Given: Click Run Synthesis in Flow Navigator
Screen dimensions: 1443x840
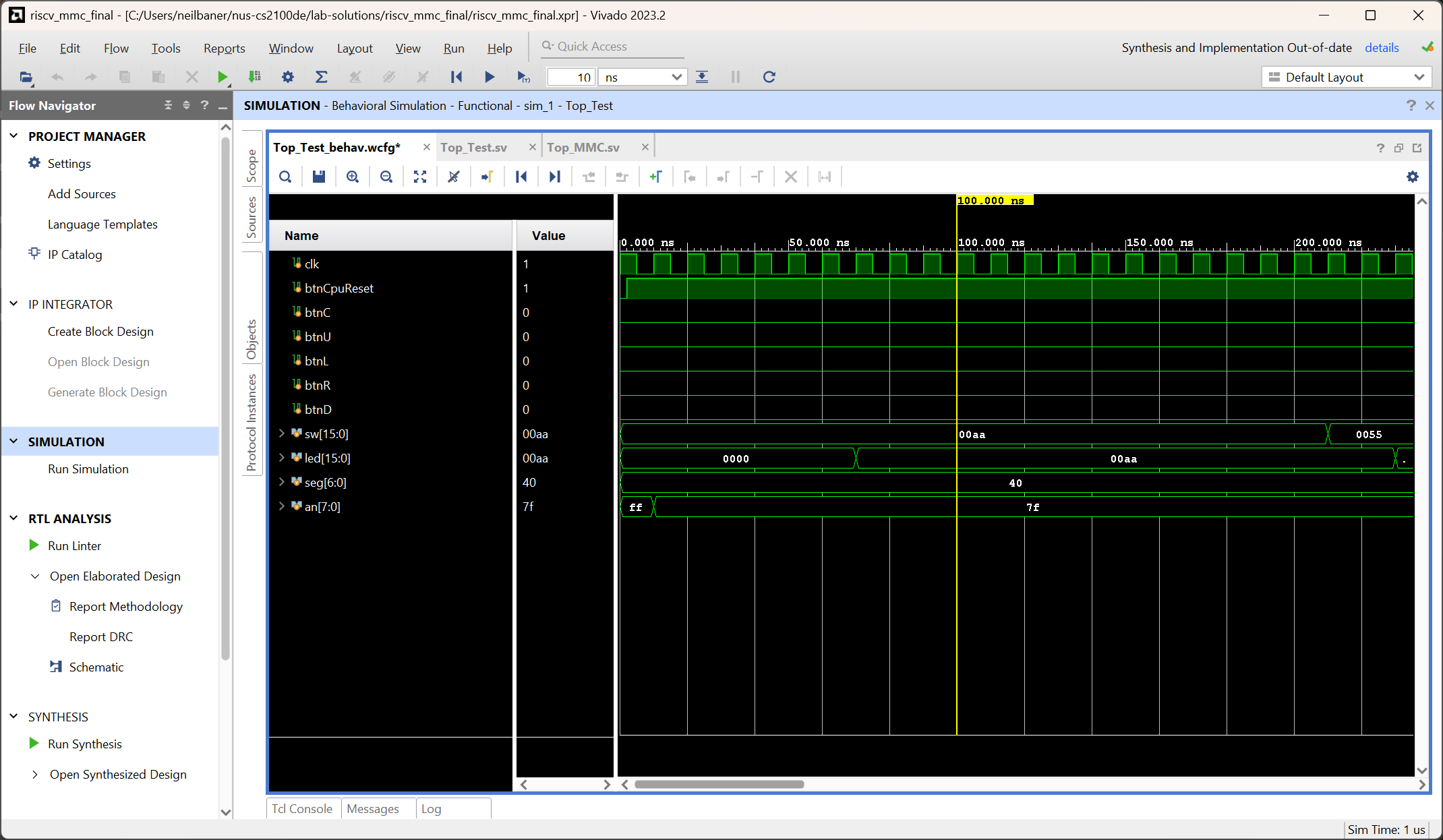Looking at the screenshot, I should coord(85,744).
